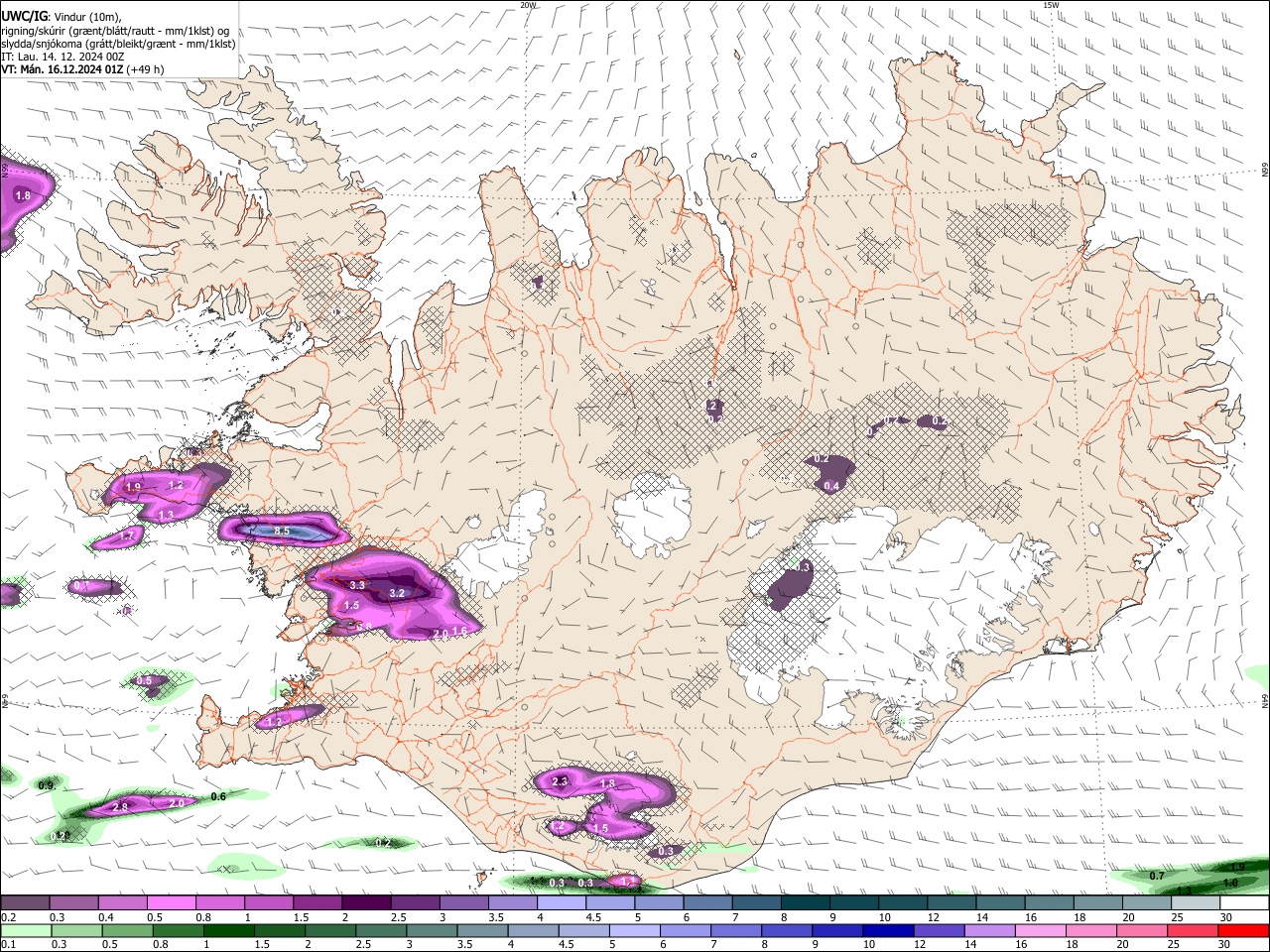This screenshot has height=952, width=1270.
Task: Click the '3.2' precipitation value on the map
Action: (x=397, y=593)
